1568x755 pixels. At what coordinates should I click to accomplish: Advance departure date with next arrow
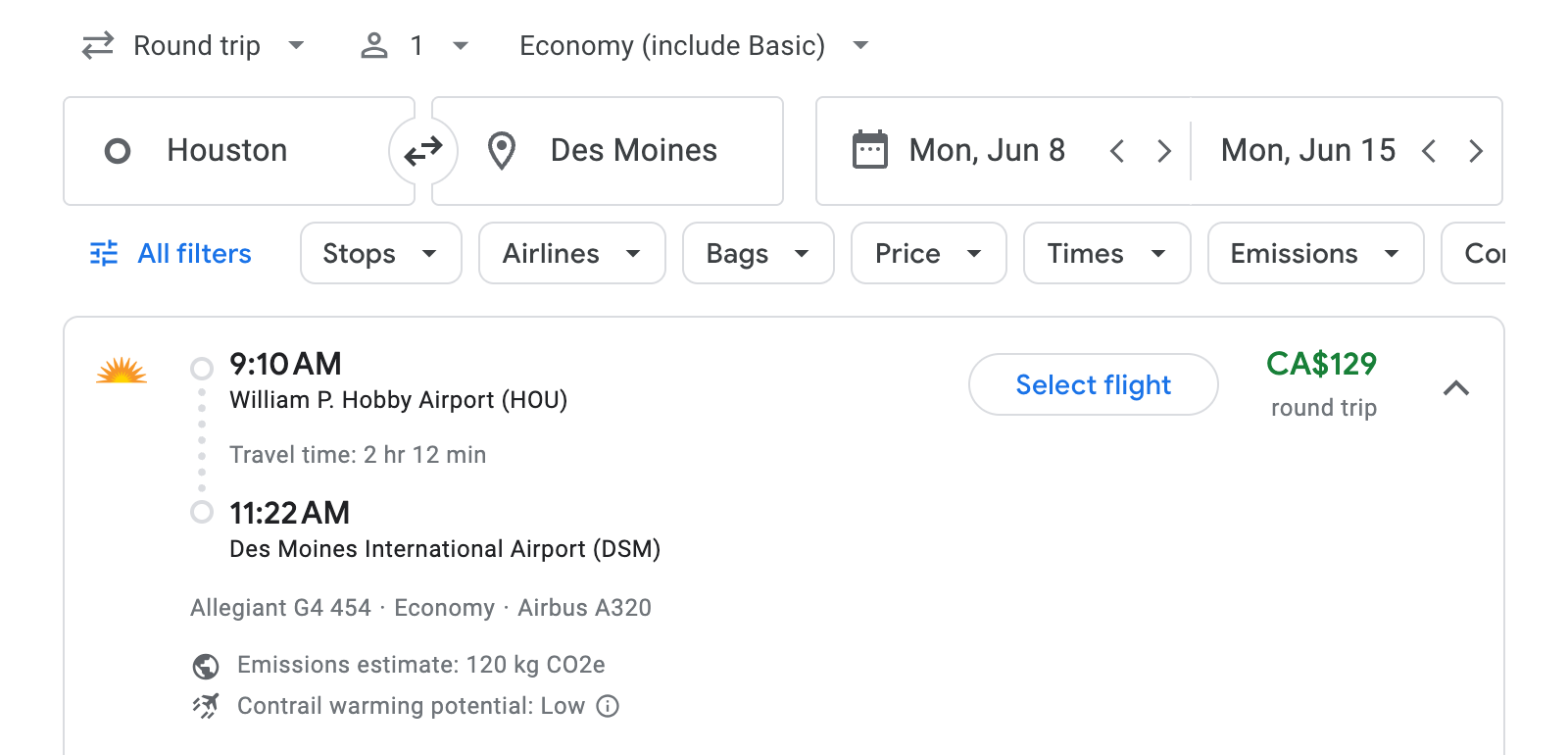pos(1164,150)
